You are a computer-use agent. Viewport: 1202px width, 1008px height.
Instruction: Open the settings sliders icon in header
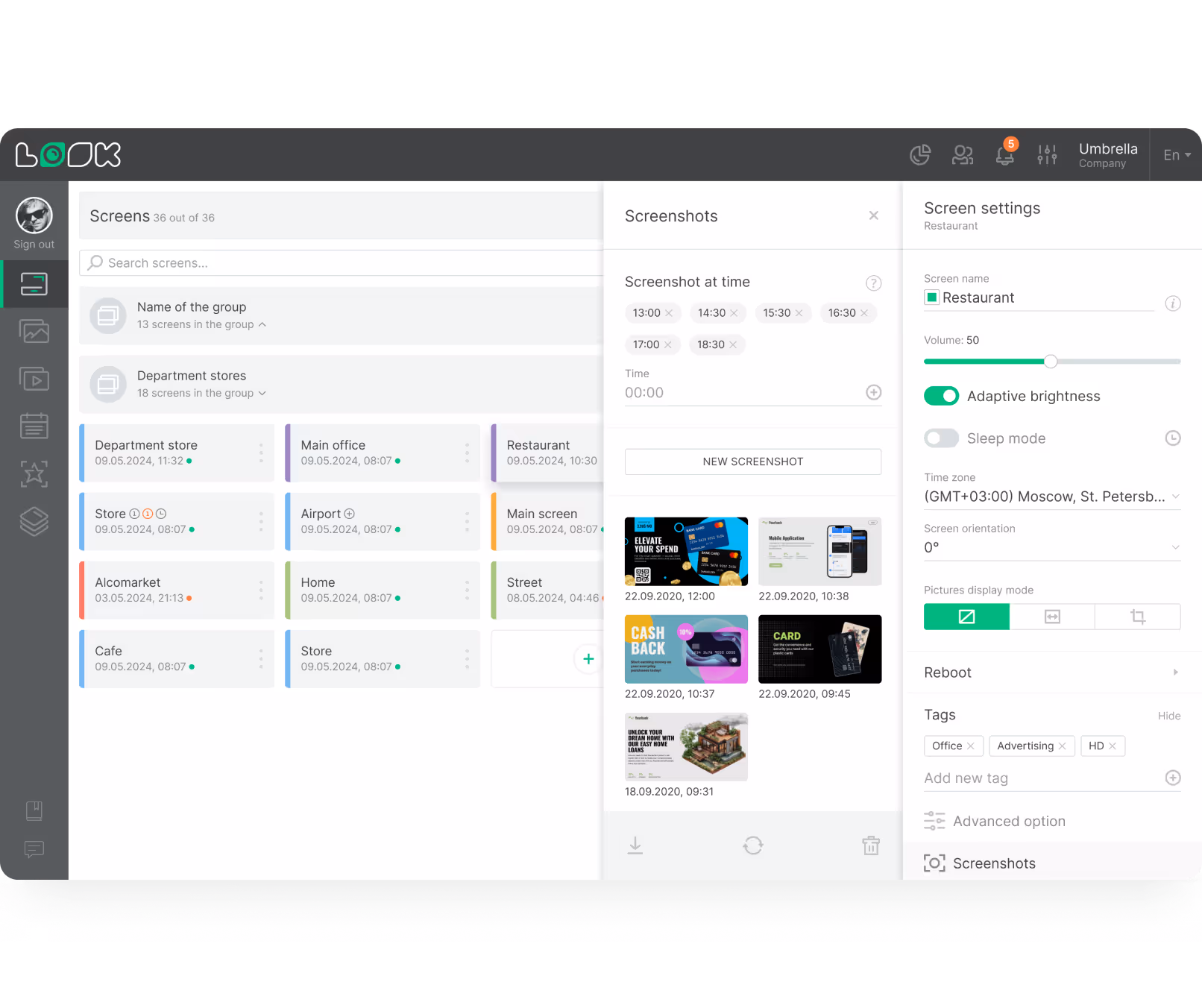tap(1047, 154)
